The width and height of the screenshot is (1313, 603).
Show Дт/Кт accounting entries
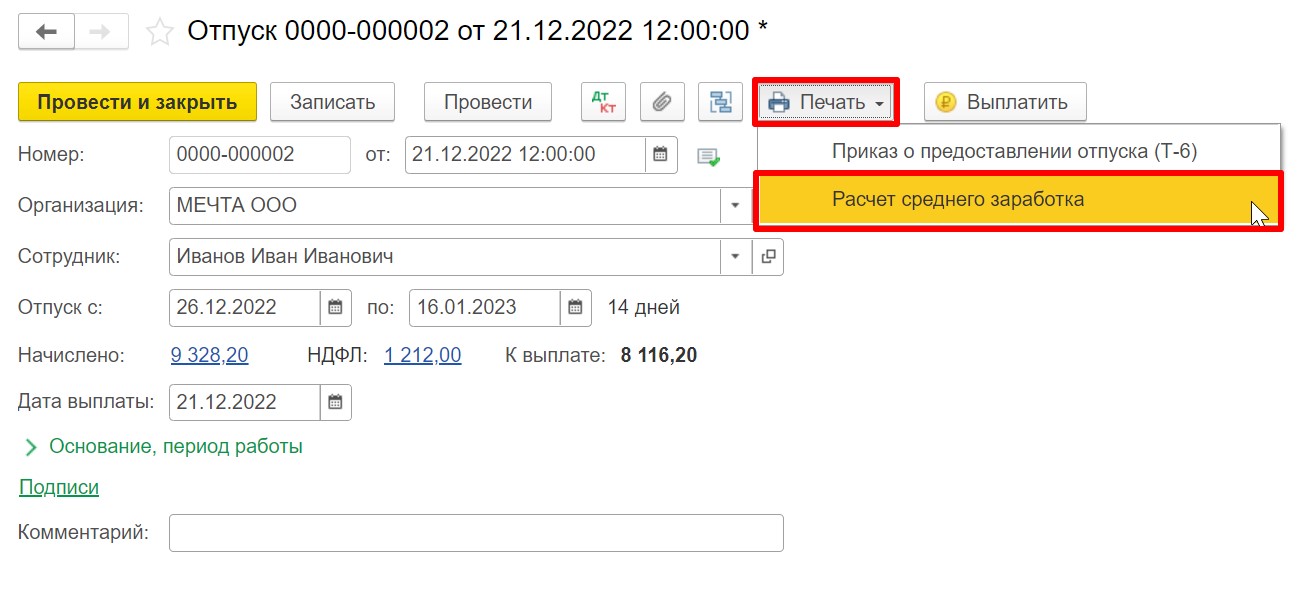click(x=603, y=102)
